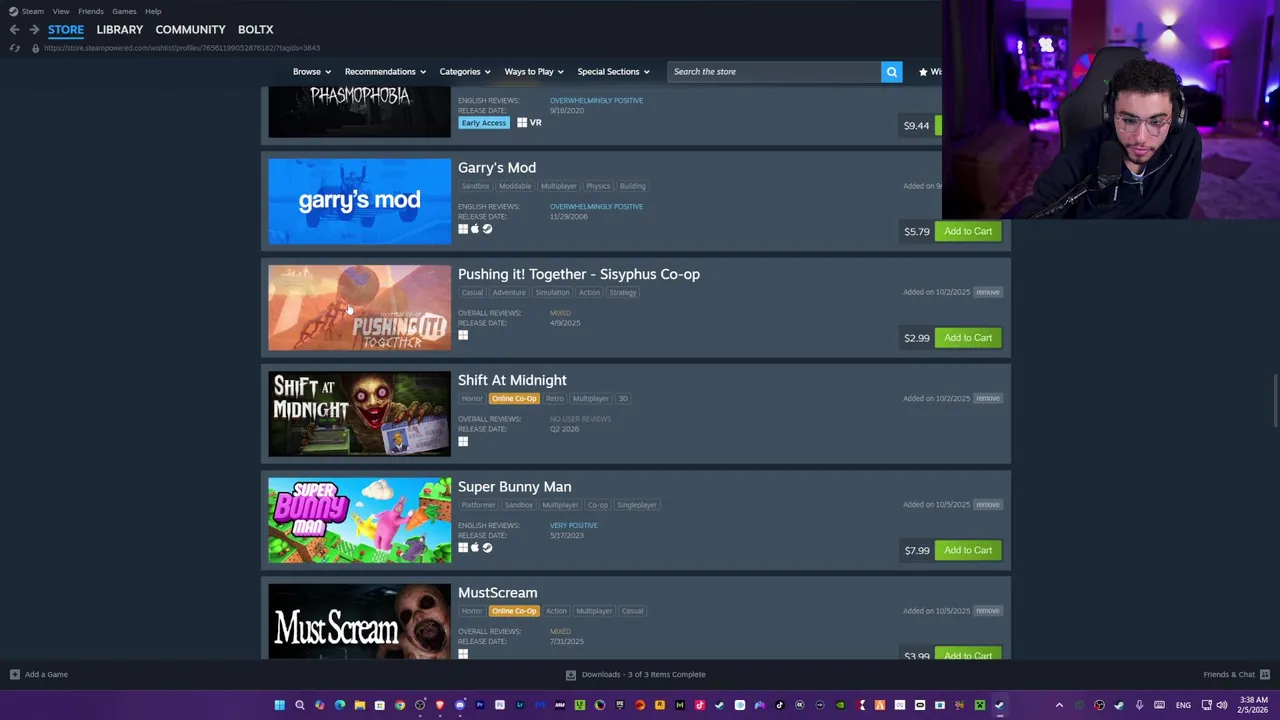Open the Shift At Midnight title link
Viewport: 1280px width, 720px height.
tap(512, 380)
